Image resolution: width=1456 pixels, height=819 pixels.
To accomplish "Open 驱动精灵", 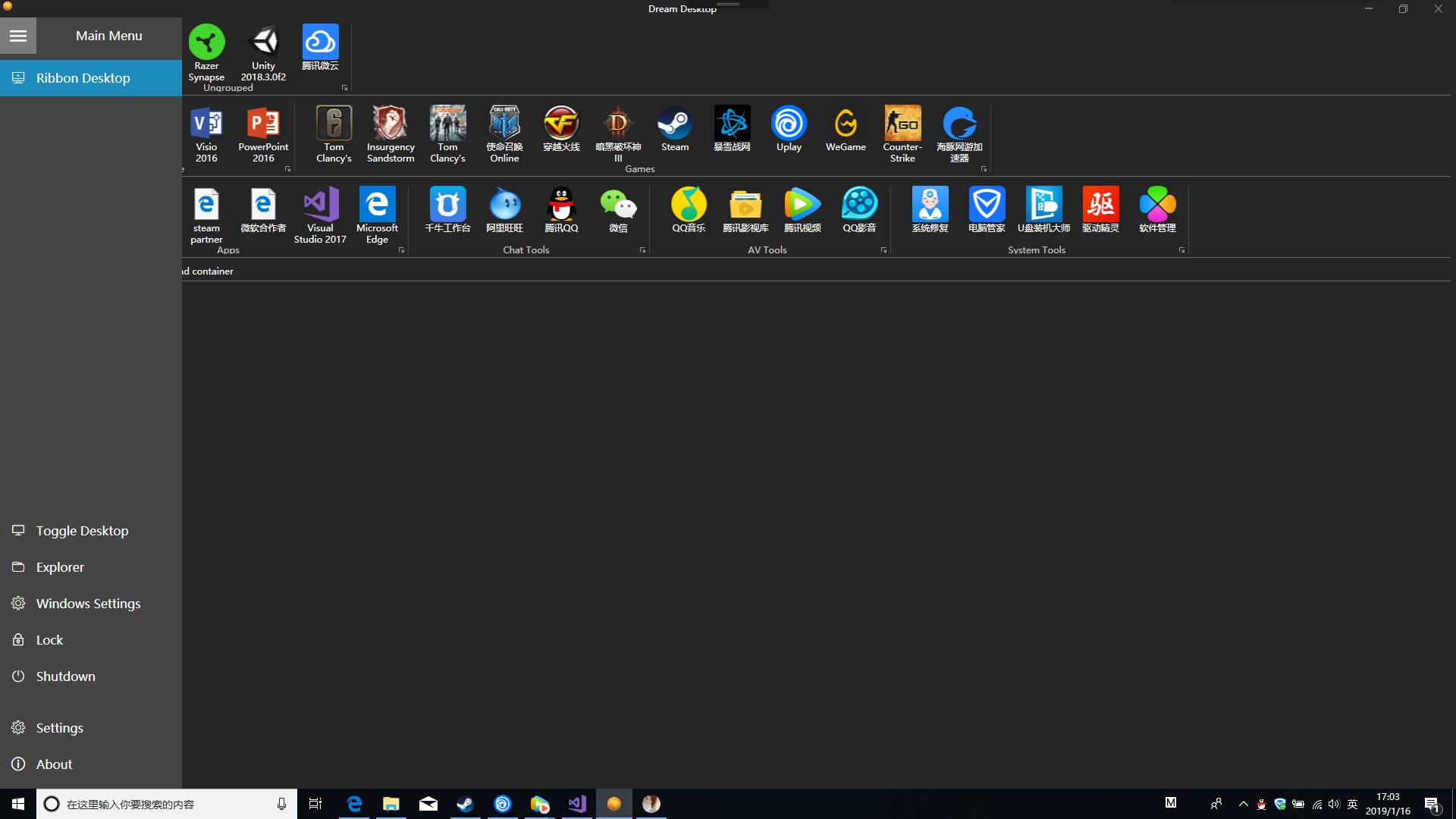I will 1100,209.
